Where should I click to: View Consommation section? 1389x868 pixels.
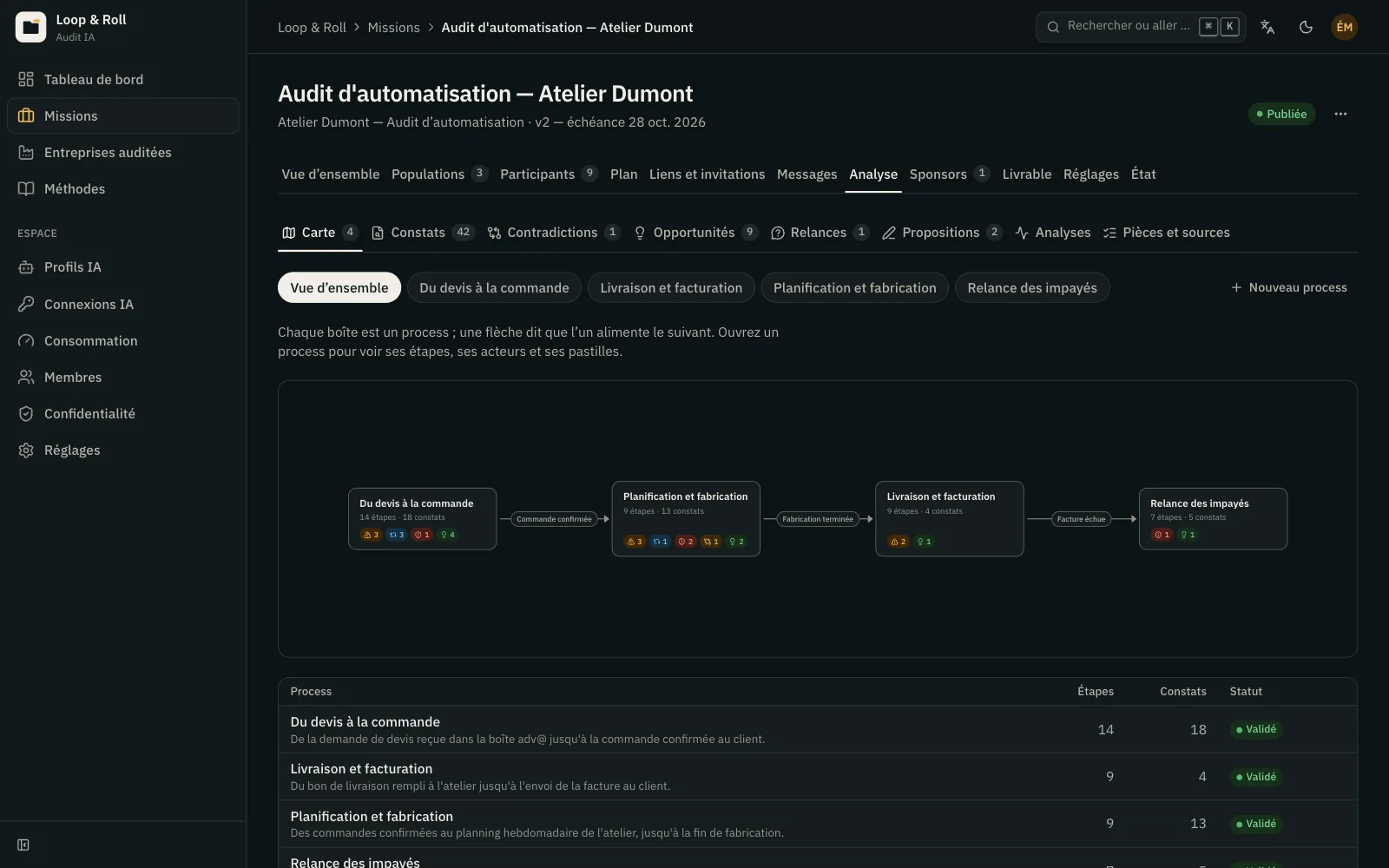click(x=122, y=340)
